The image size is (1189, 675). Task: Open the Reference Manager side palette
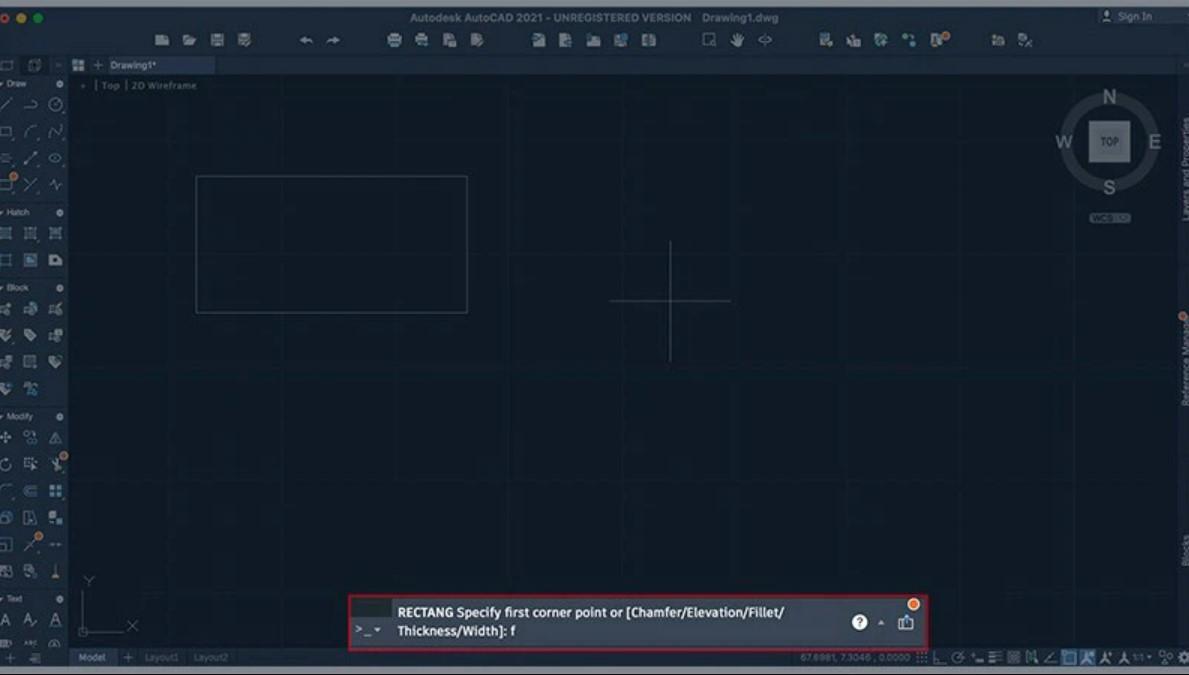tap(1184, 362)
